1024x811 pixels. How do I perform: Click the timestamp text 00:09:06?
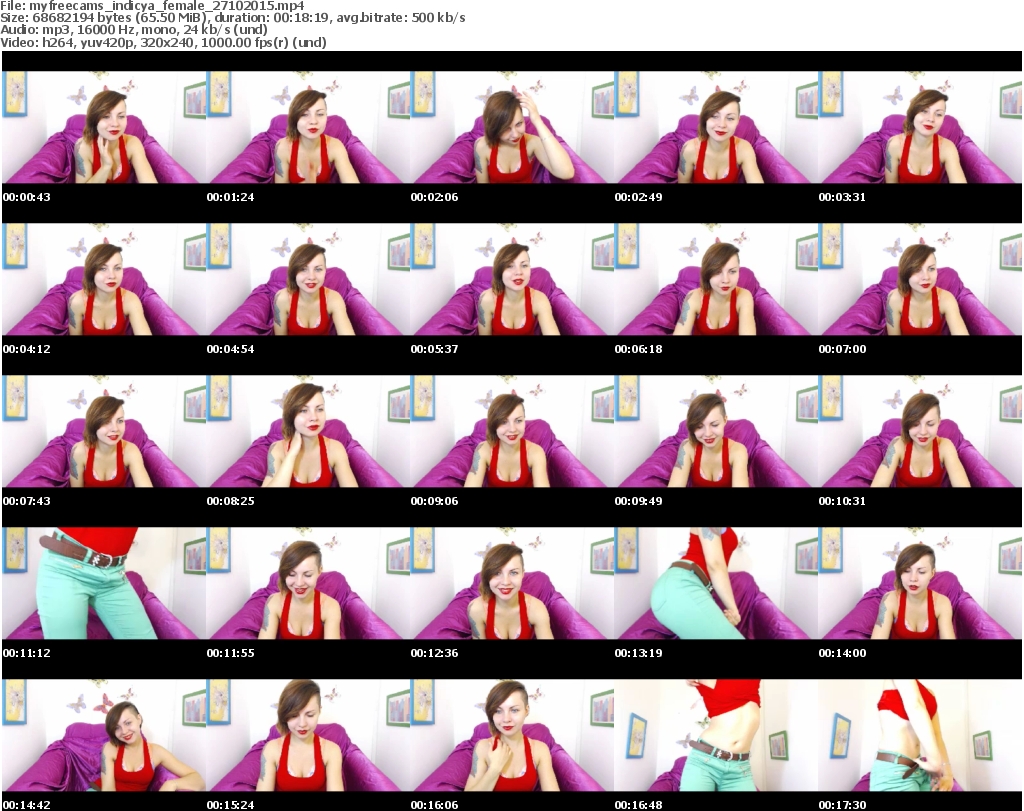[x=434, y=501]
